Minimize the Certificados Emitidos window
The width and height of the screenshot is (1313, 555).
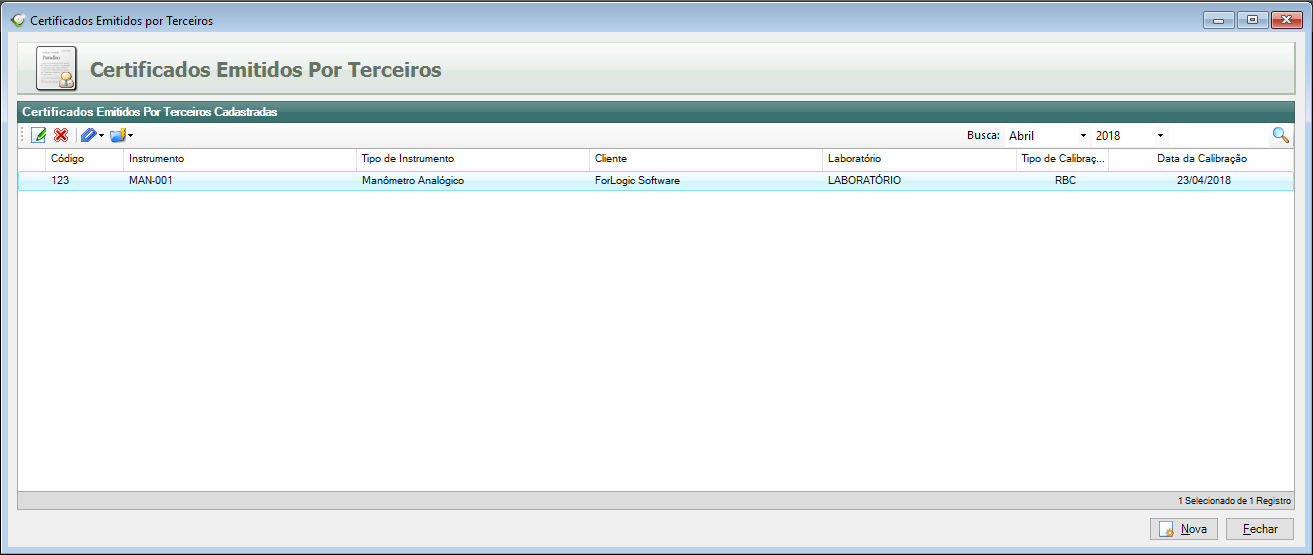pyautogui.click(x=1218, y=19)
